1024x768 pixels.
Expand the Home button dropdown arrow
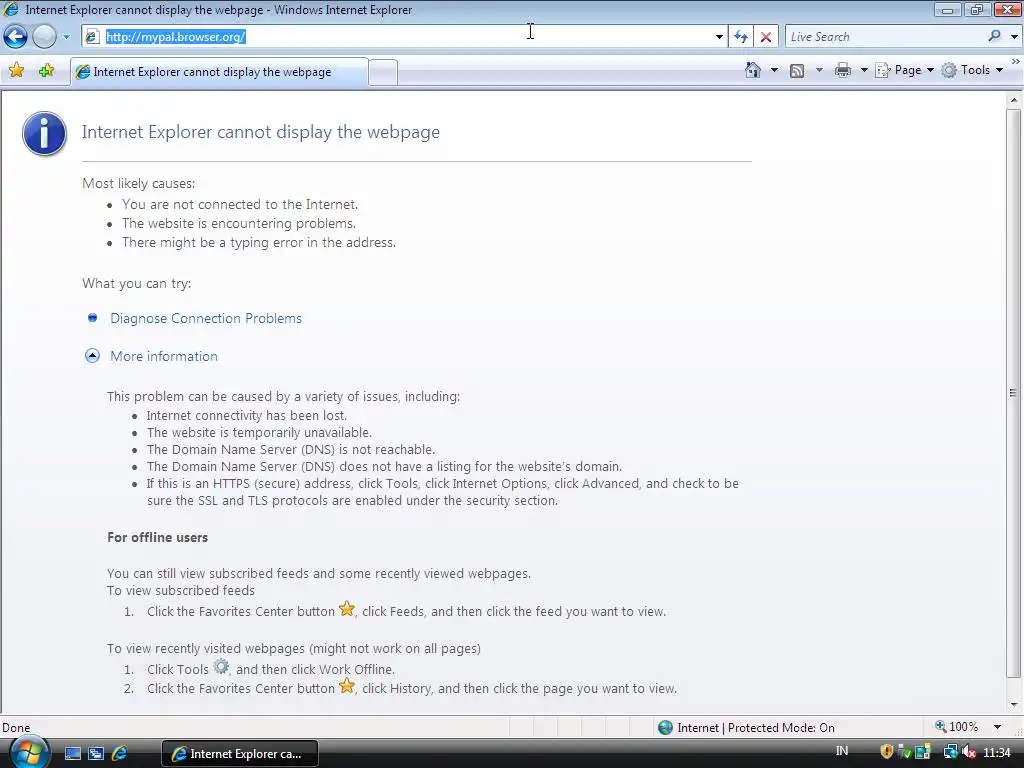774,70
